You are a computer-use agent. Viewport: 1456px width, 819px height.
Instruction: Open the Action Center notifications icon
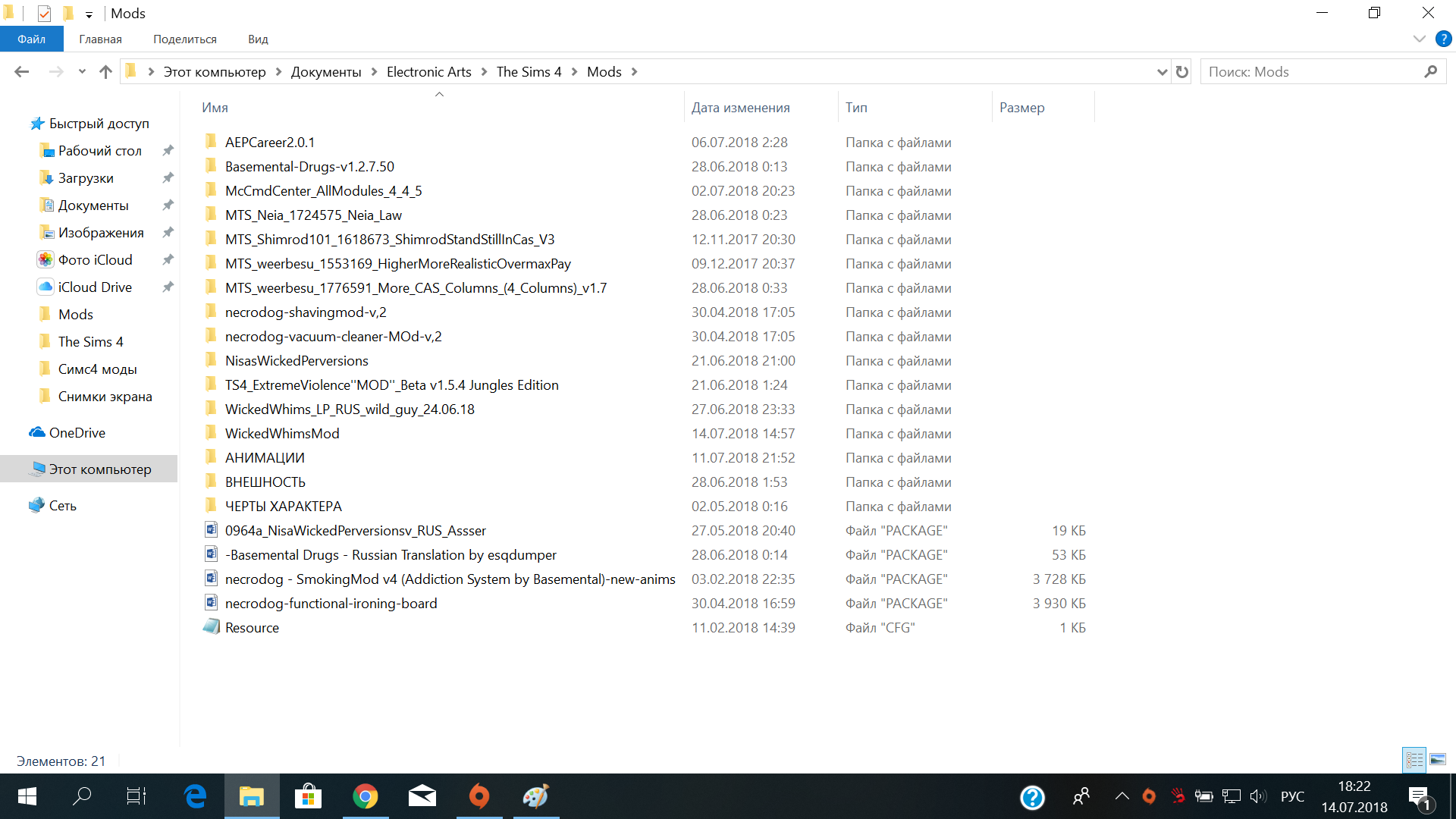coord(1420,797)
